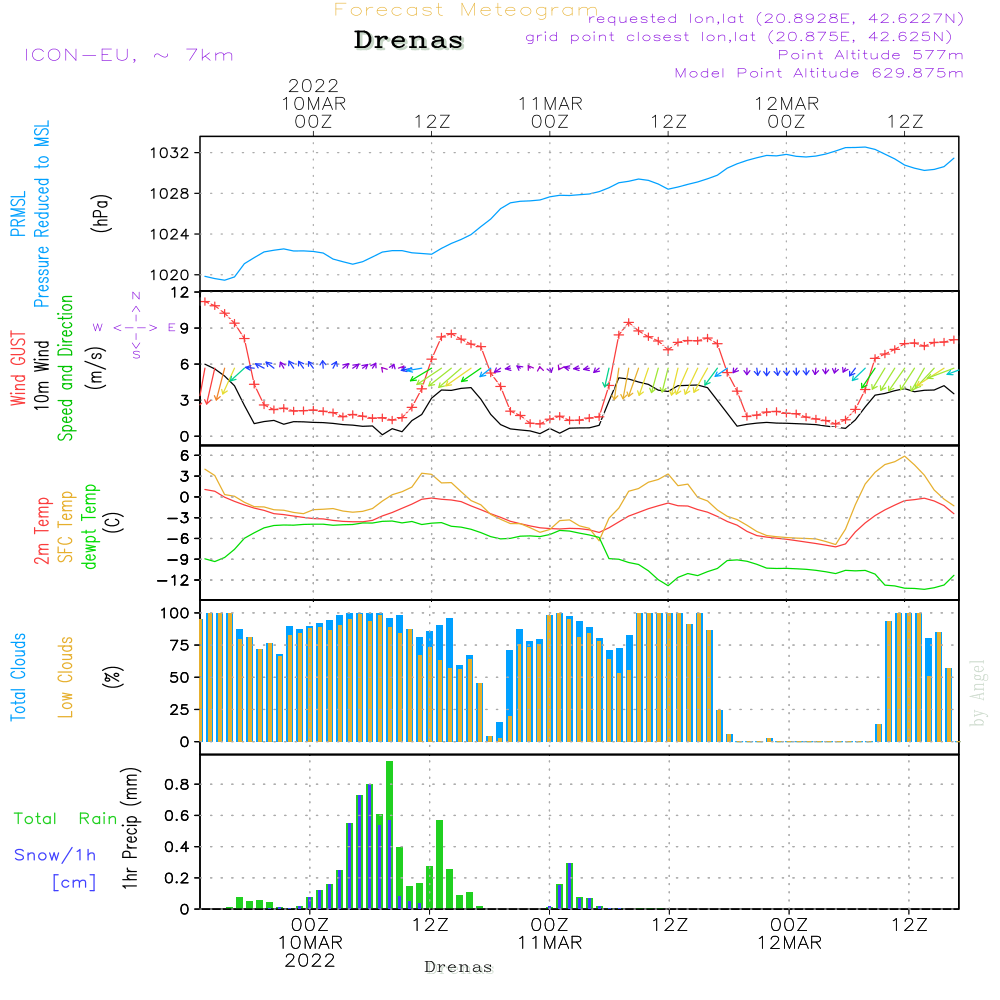
Task: Click the Model Point Altitude 629.875m text
Action: click(x=819, y=73)
